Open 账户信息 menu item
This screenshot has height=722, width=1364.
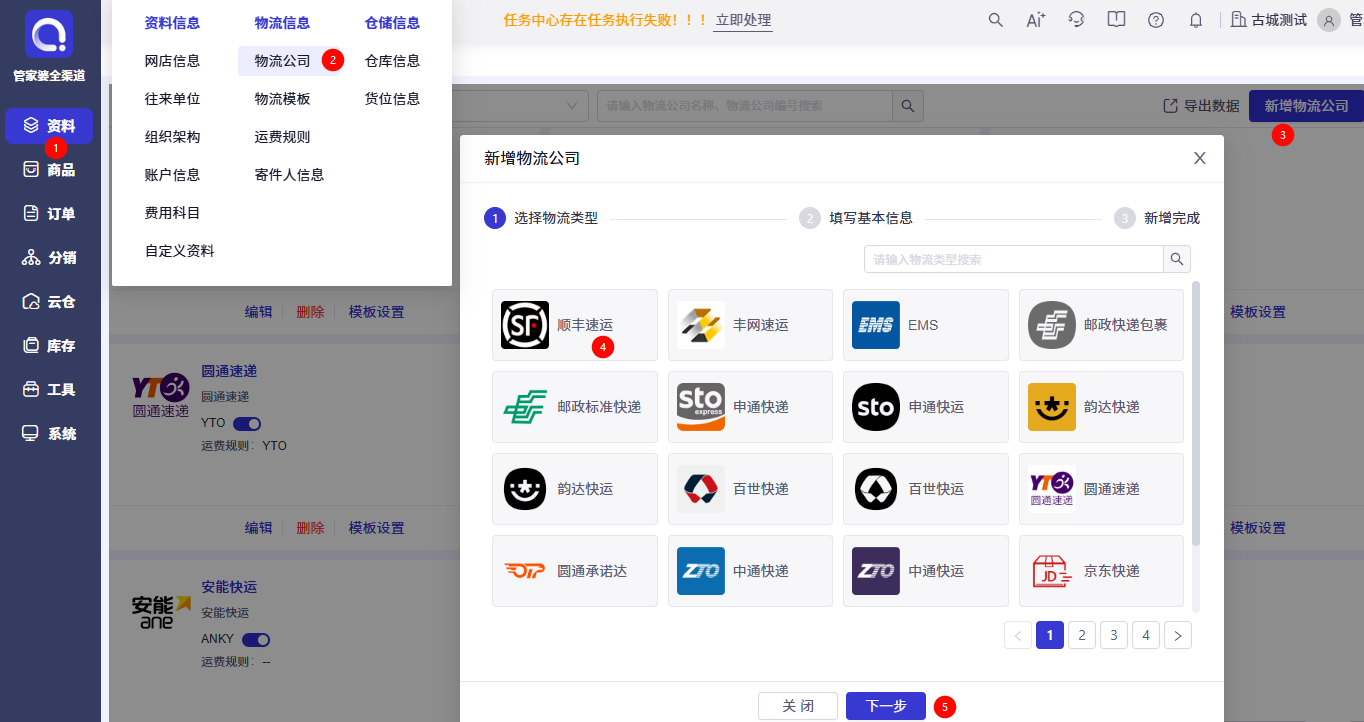tap(173, 175)
